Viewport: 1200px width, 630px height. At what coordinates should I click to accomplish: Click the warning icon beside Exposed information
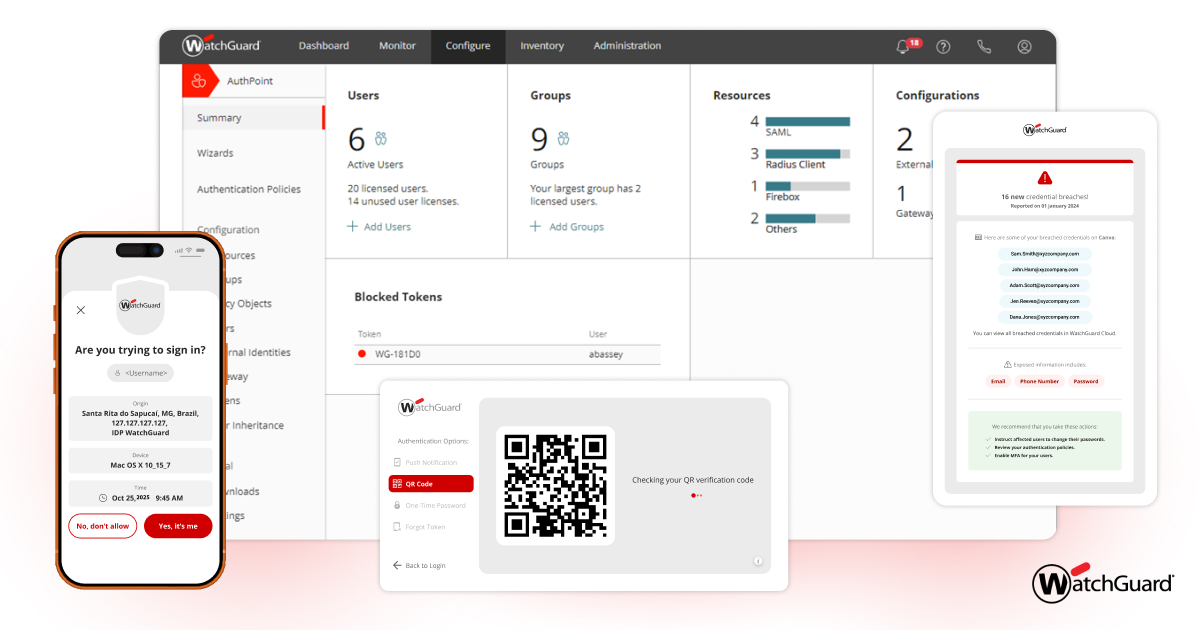[x=1007, y=365]
